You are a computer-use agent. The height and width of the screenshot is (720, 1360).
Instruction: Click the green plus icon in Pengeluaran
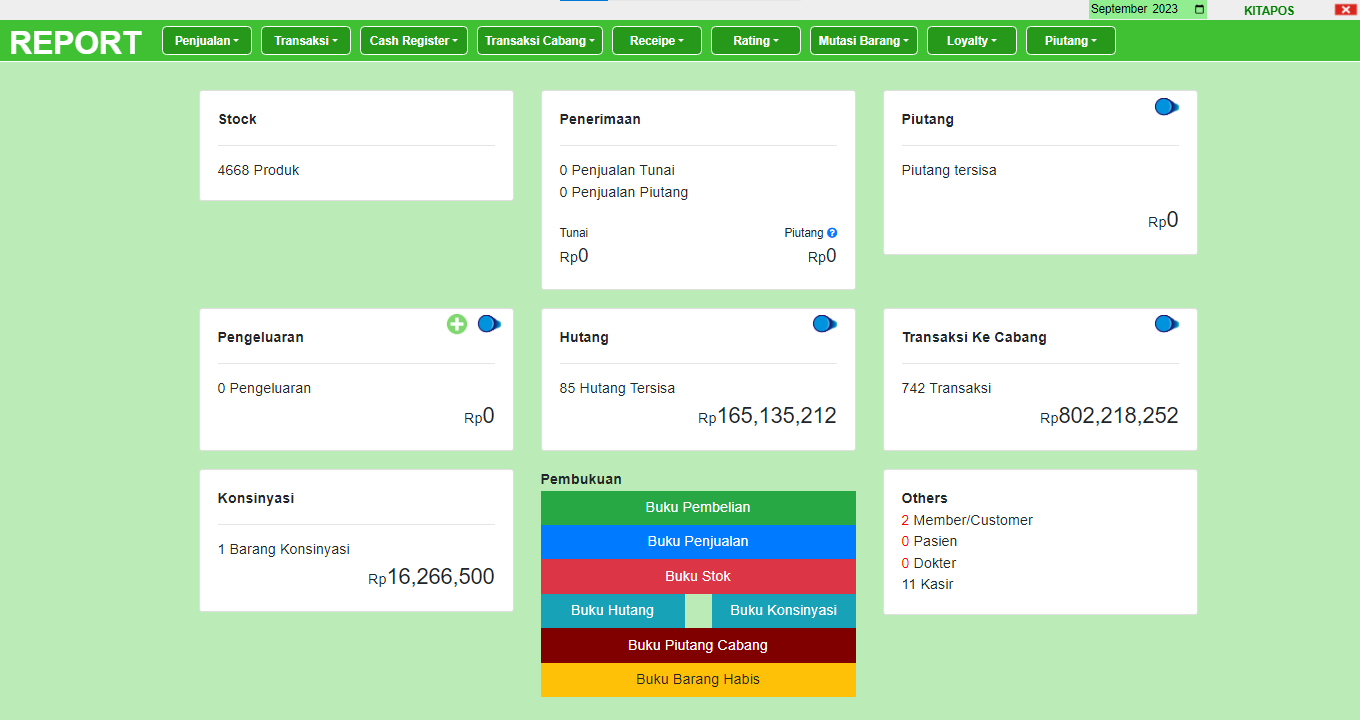pyautogui.click(x=457, y=324)
